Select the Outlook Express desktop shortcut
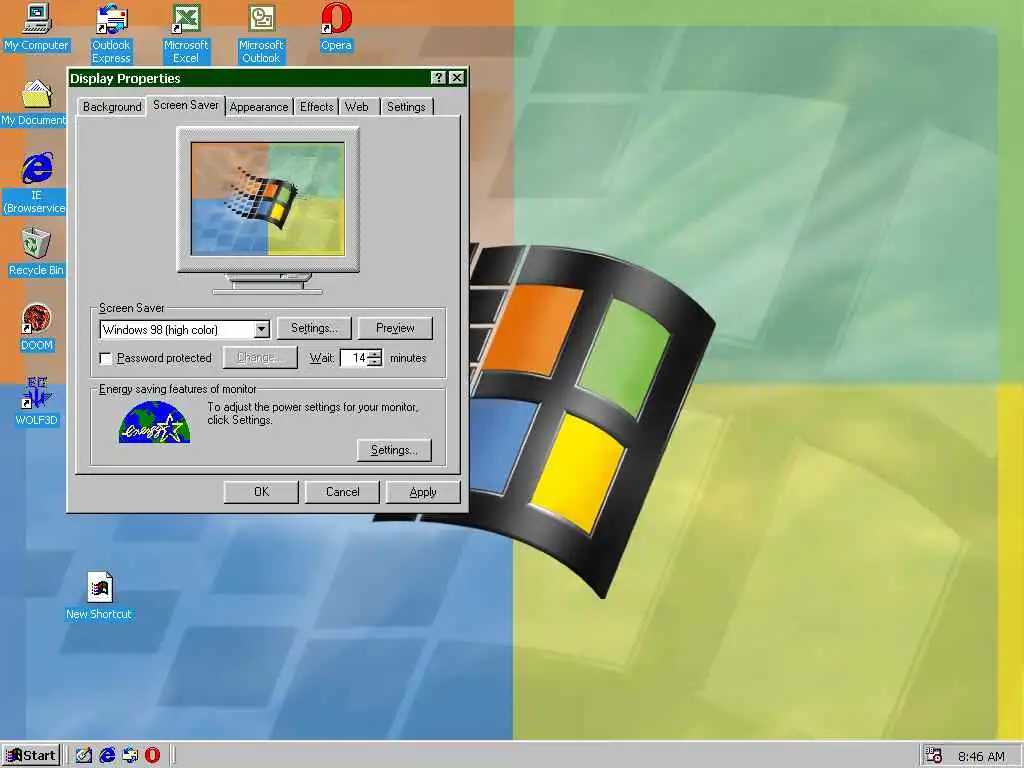Screen dimensions: 1024x768 click(111, 33)
